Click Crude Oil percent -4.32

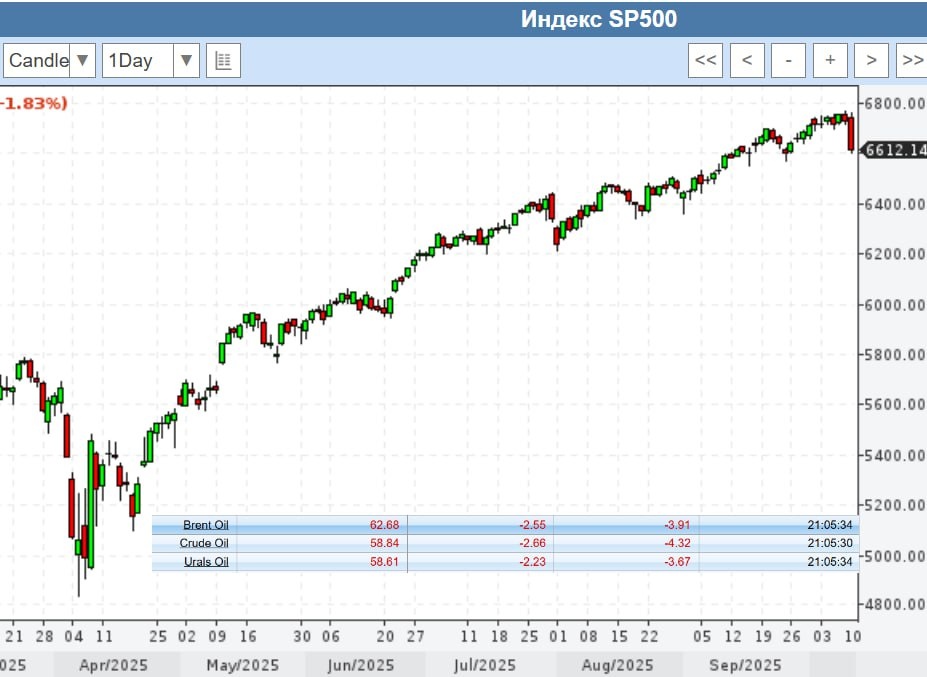pyautogui.click(x=678, y=543)
